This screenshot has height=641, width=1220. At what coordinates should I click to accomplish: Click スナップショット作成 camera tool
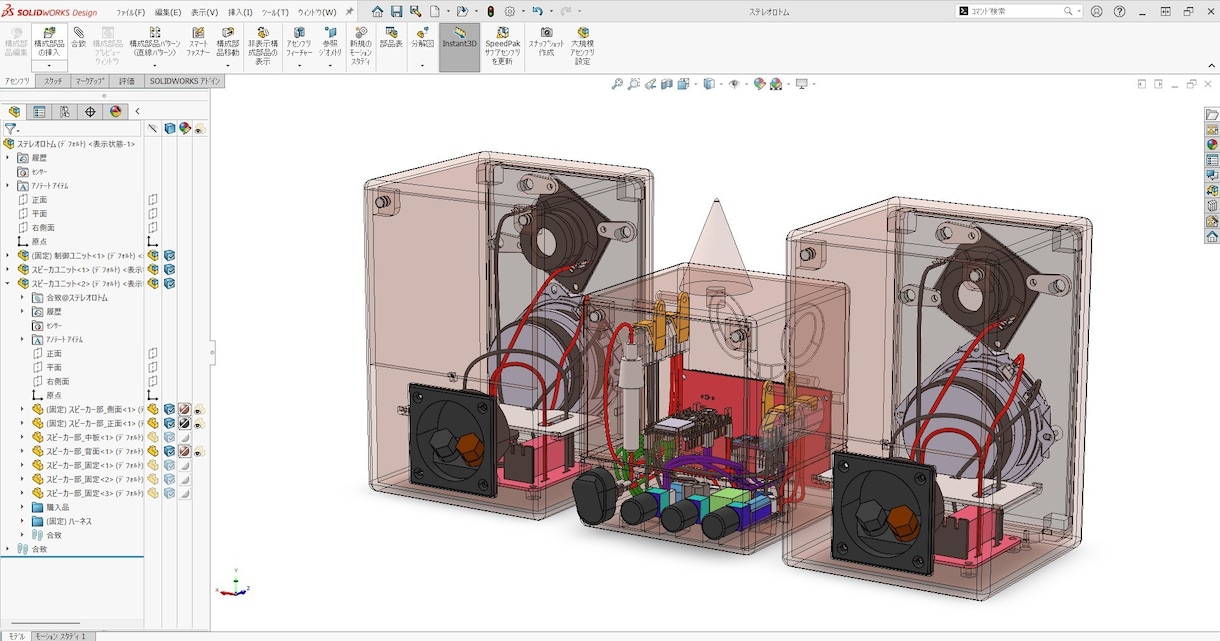click(x=546, y=41)
